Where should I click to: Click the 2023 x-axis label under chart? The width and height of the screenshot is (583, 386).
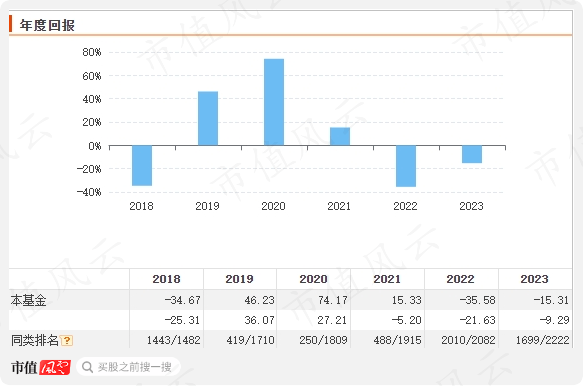click(471, 206)
